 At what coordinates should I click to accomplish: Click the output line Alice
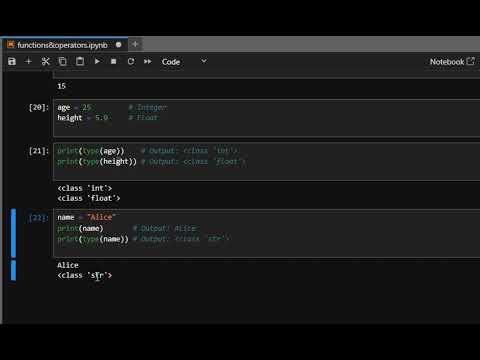coord(68,265)
